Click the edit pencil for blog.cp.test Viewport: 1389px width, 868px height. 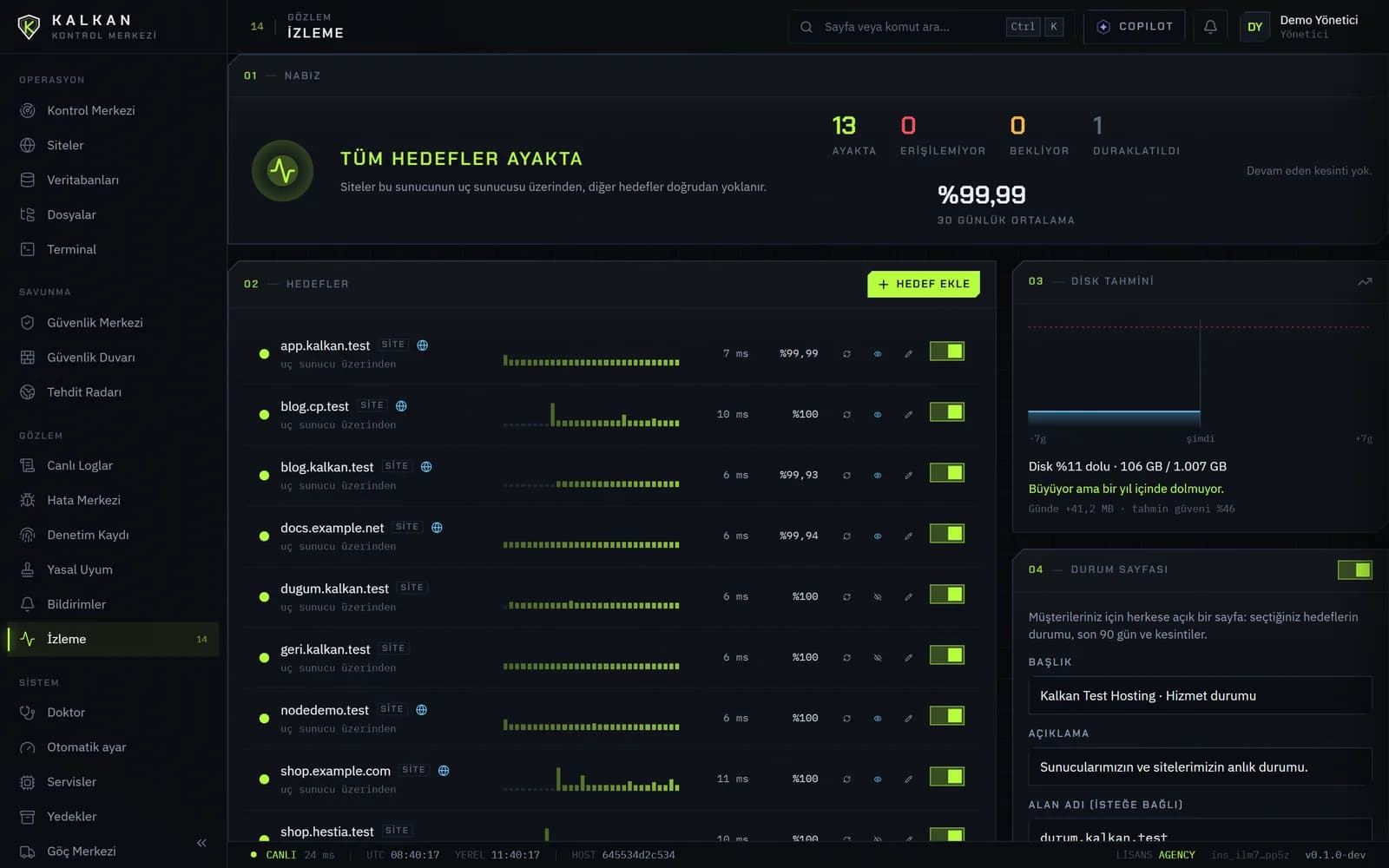coord(908,414)
